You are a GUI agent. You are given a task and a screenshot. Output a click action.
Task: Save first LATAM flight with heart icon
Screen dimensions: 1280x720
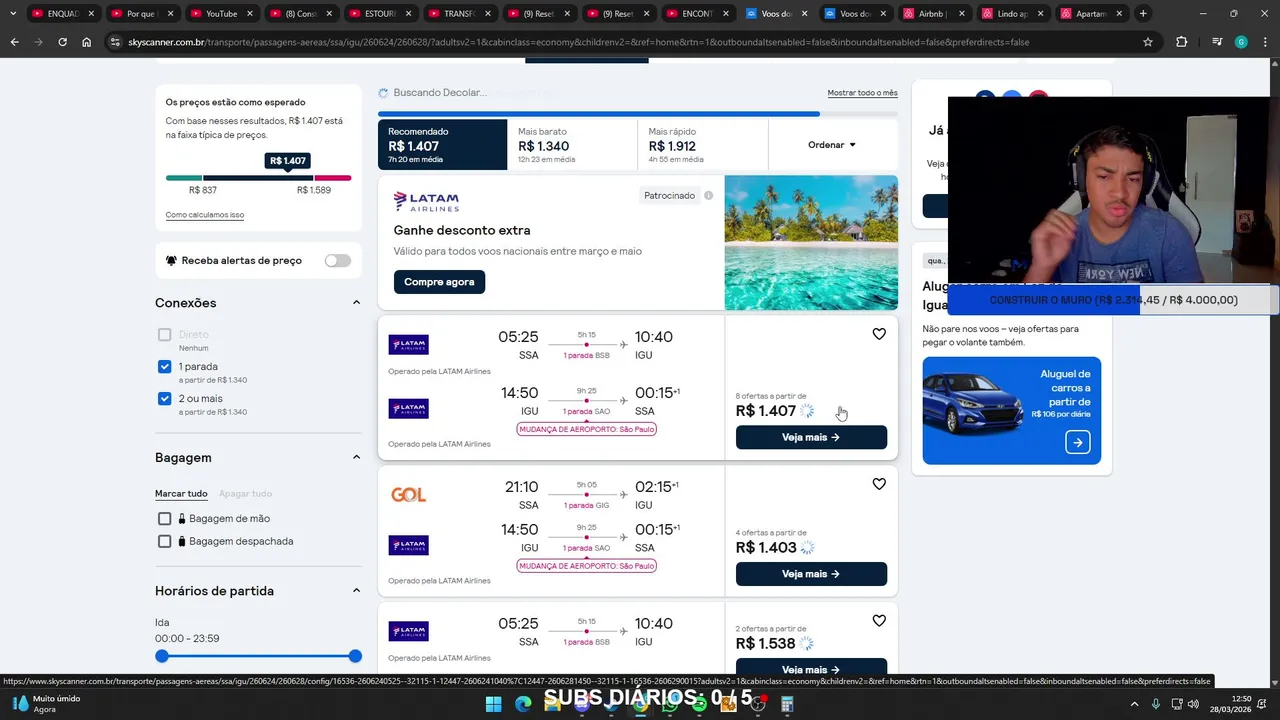click(879, 334)
